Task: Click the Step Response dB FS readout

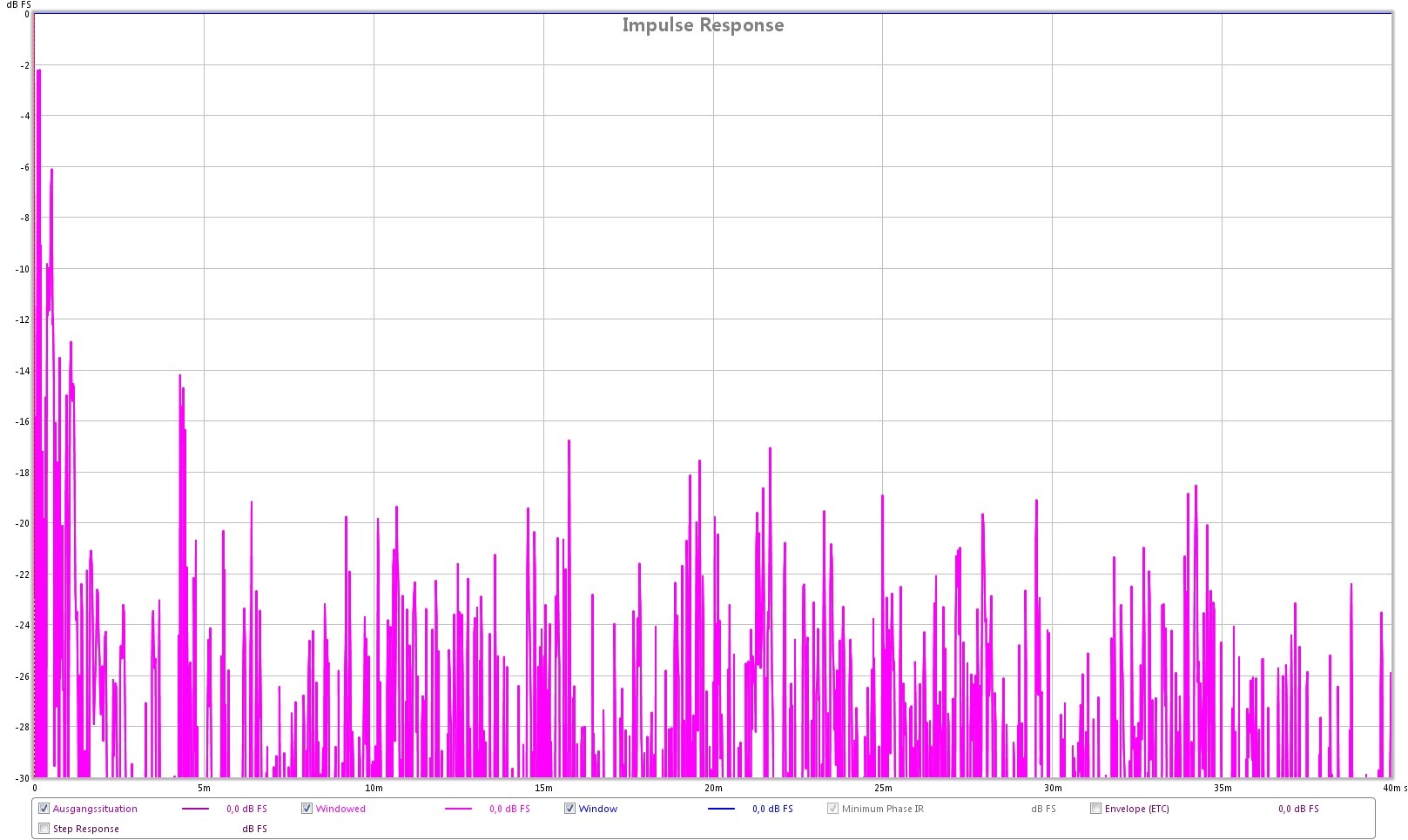Action: [x=254, y=829]
